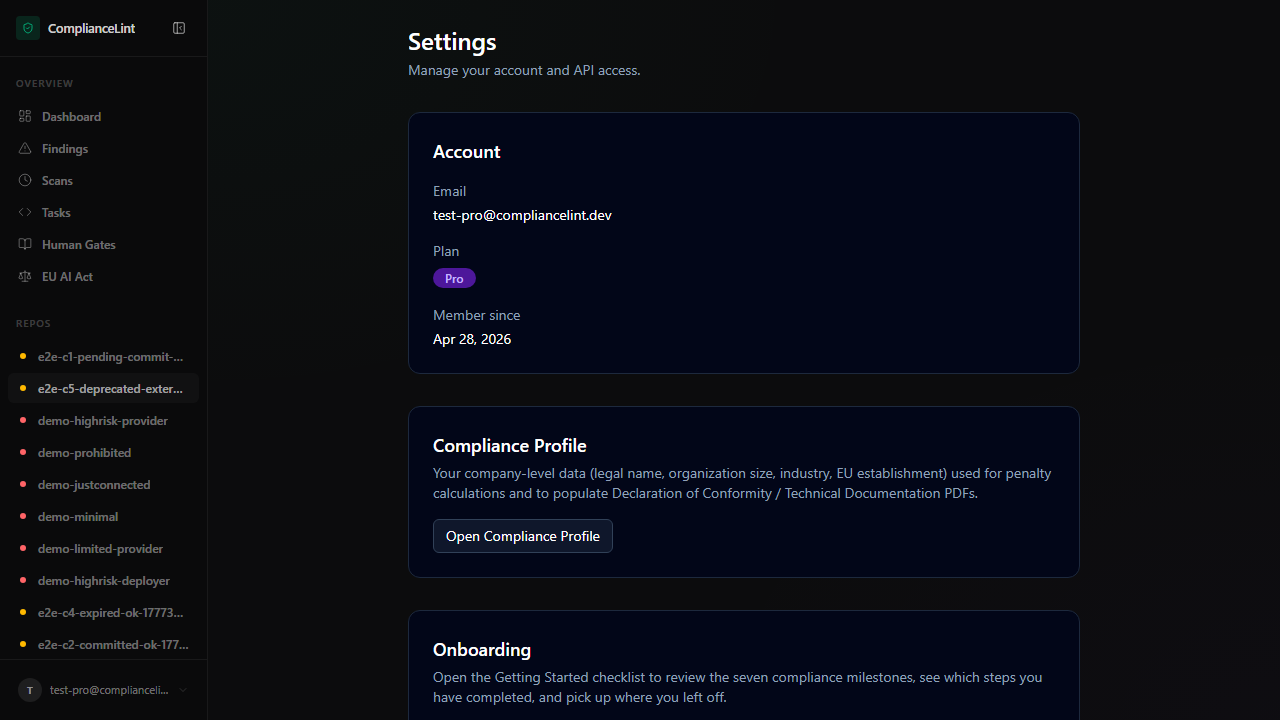Select the e2e-c1-pending-commit repo

tap(110, 357)
